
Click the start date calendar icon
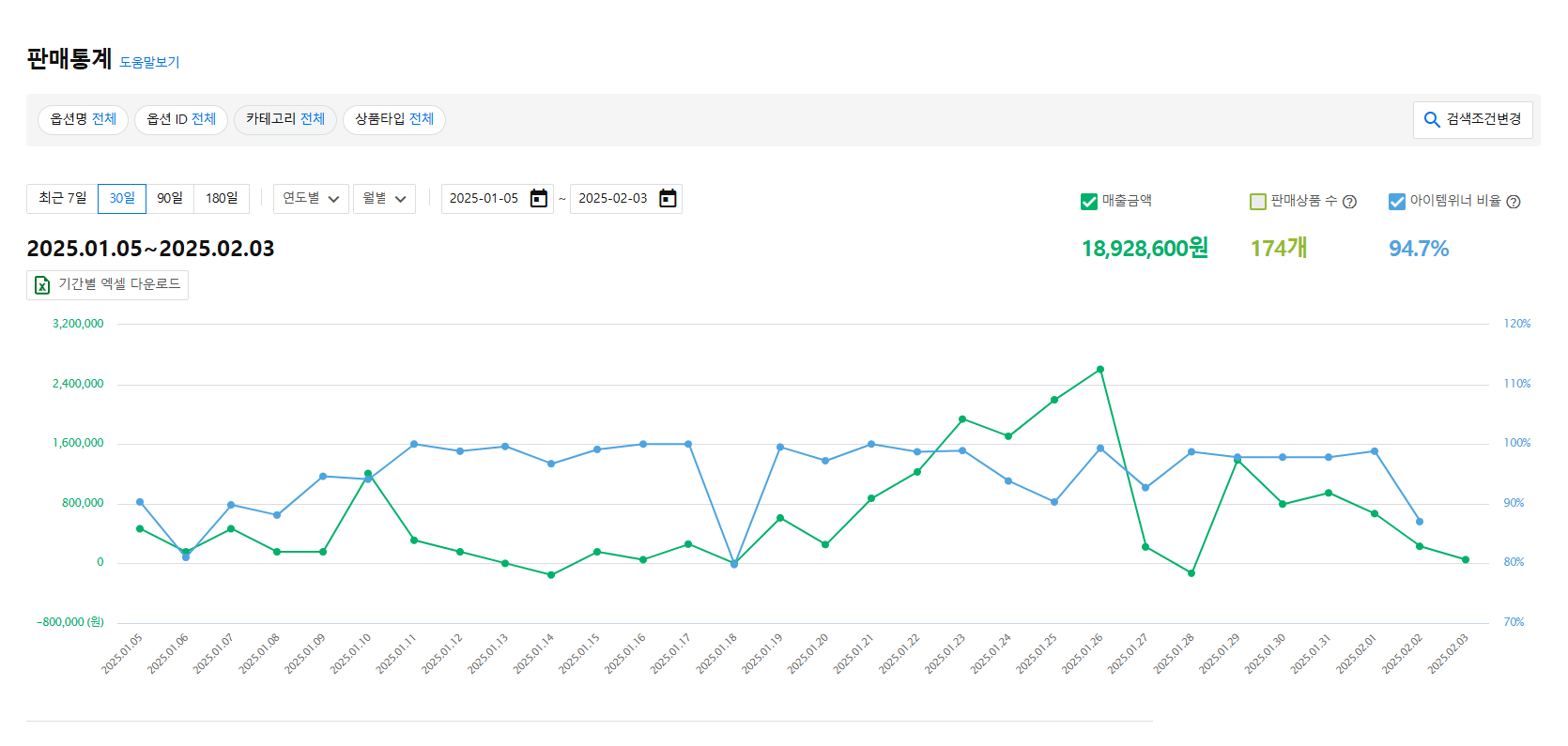pyautogui.click(x=539, y=198)
